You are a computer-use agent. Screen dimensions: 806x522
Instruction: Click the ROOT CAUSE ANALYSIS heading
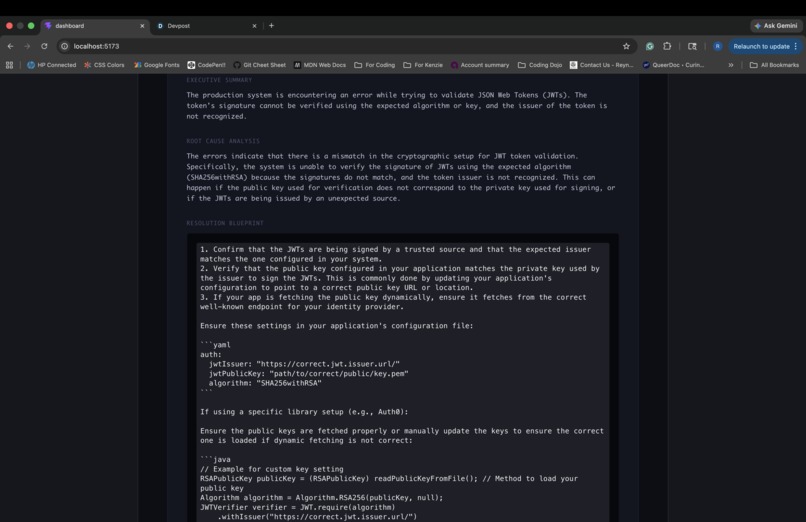[x=223, y=141]
